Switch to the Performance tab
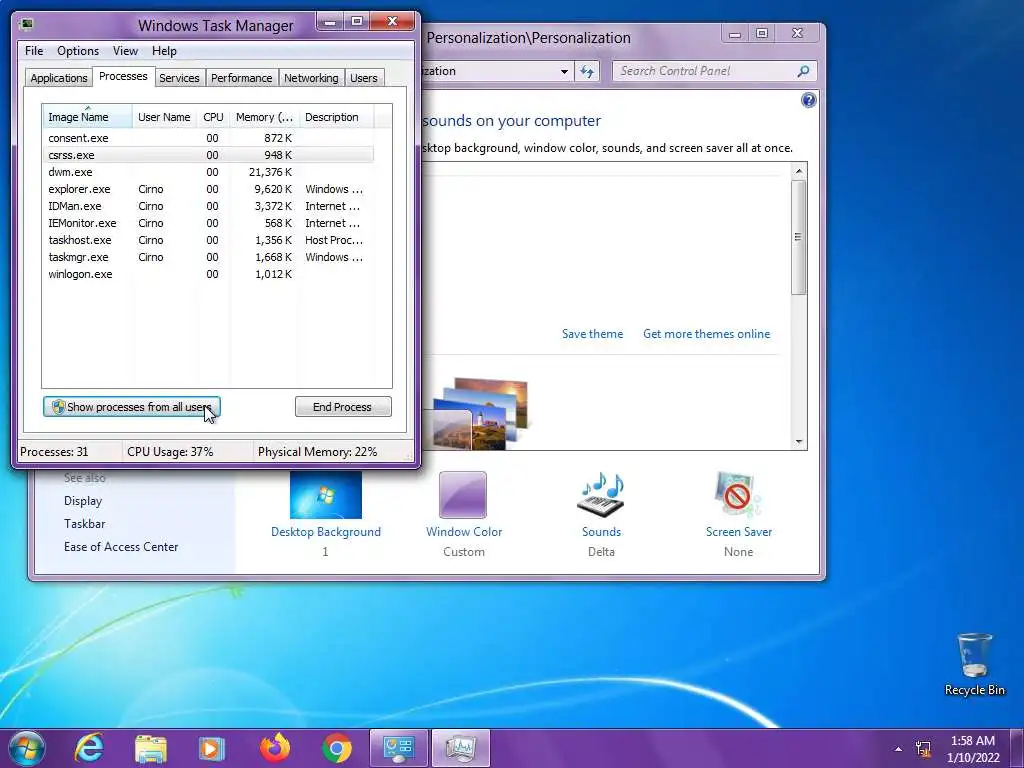Image resolution: width=1024 pixels, height=768 pixels. [x=241, y=78]
